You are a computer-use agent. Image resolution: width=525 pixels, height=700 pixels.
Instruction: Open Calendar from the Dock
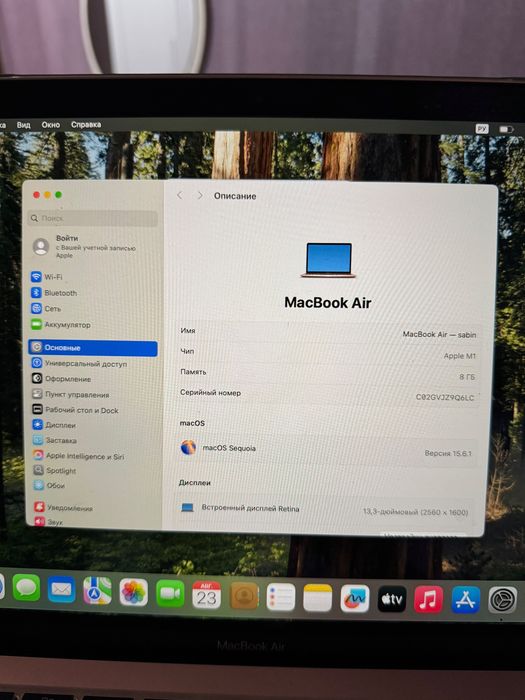[207, 595]
